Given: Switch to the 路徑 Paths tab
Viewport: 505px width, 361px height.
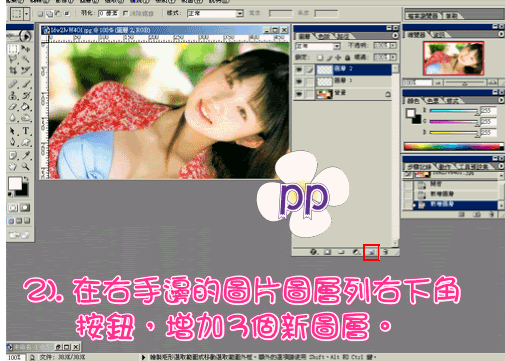Looking at the screenshot, I should tap(343, 36).
